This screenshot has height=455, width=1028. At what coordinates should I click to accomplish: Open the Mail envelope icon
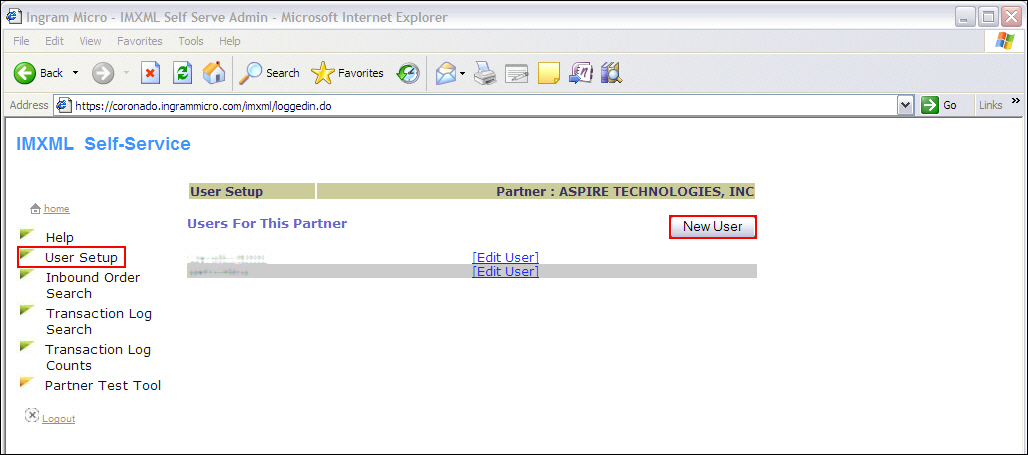click(446, 73)
